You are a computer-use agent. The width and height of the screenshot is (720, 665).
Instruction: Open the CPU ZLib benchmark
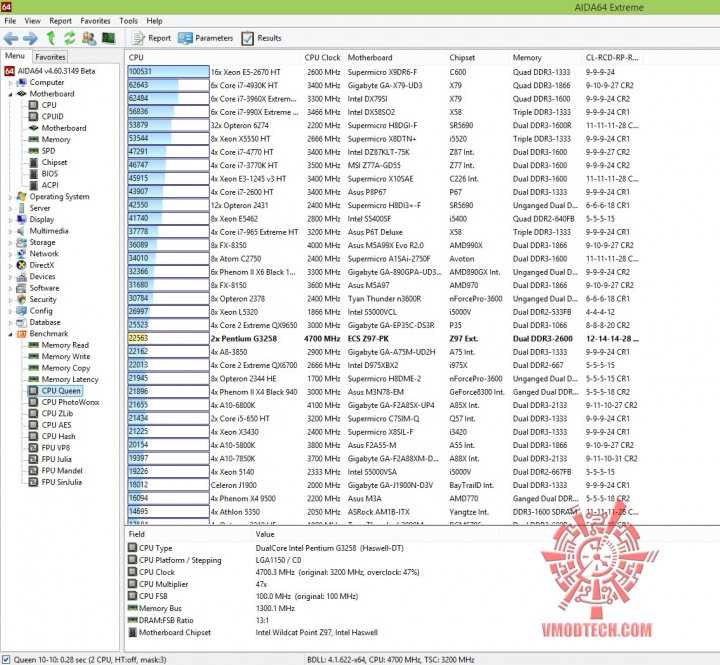57,414
